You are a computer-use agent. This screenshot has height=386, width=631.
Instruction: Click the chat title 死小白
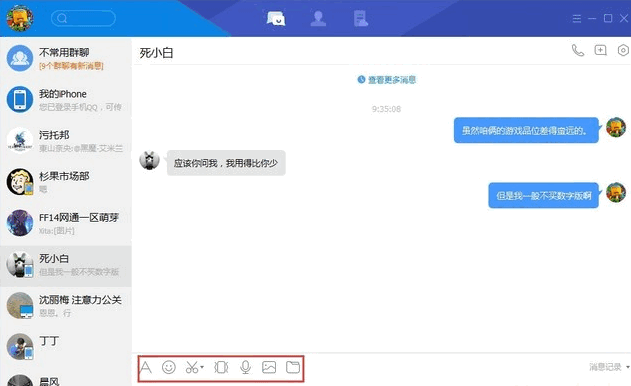point(156,53)
